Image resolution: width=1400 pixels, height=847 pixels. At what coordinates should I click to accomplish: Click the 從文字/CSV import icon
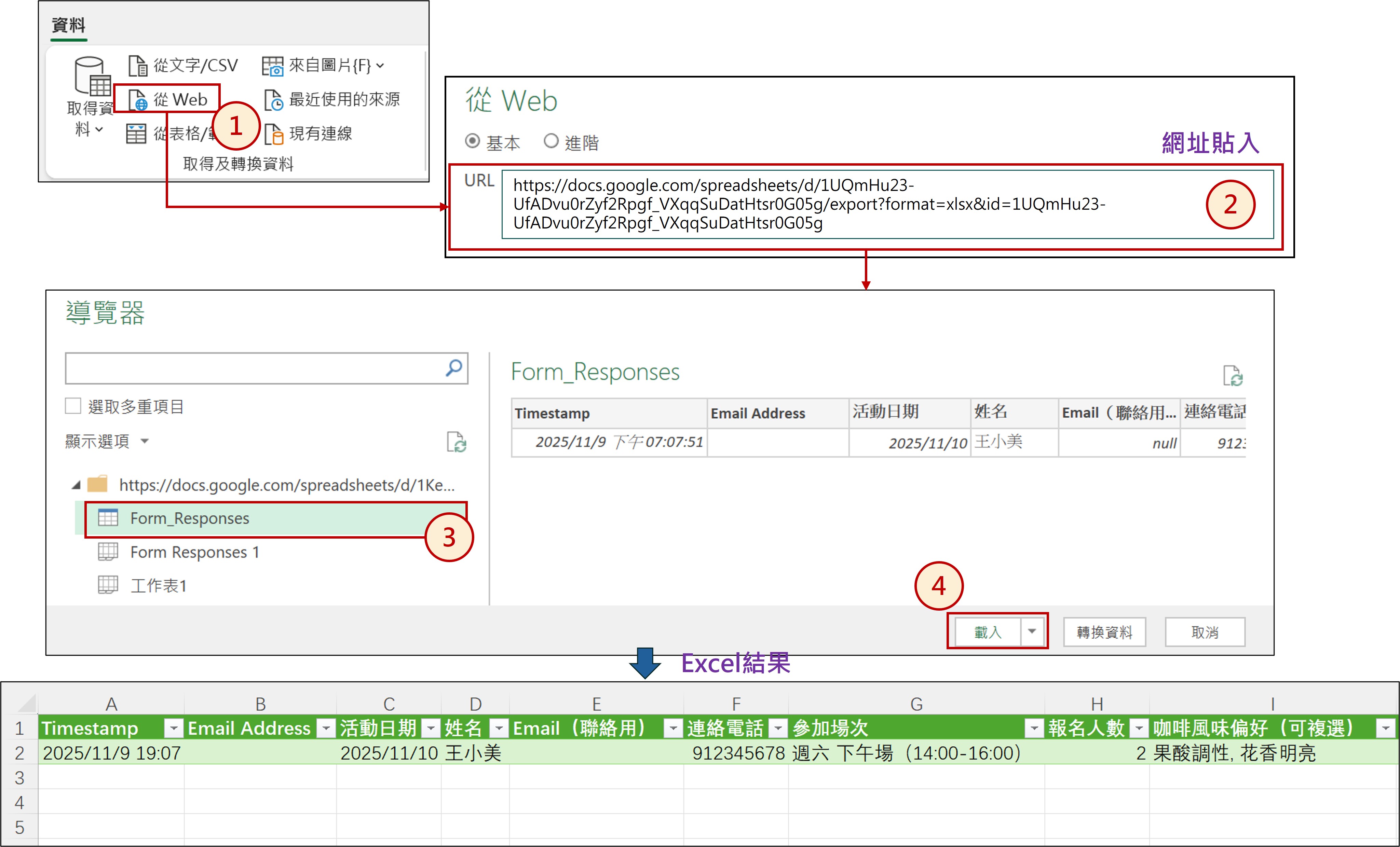pyautogui.click(x=137, y=66)
